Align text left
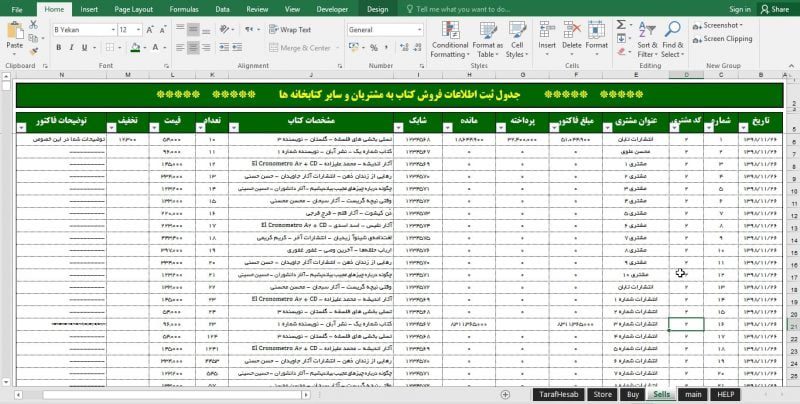The width and height of the screenshot is (800, 404). click(x=181, y=47)
